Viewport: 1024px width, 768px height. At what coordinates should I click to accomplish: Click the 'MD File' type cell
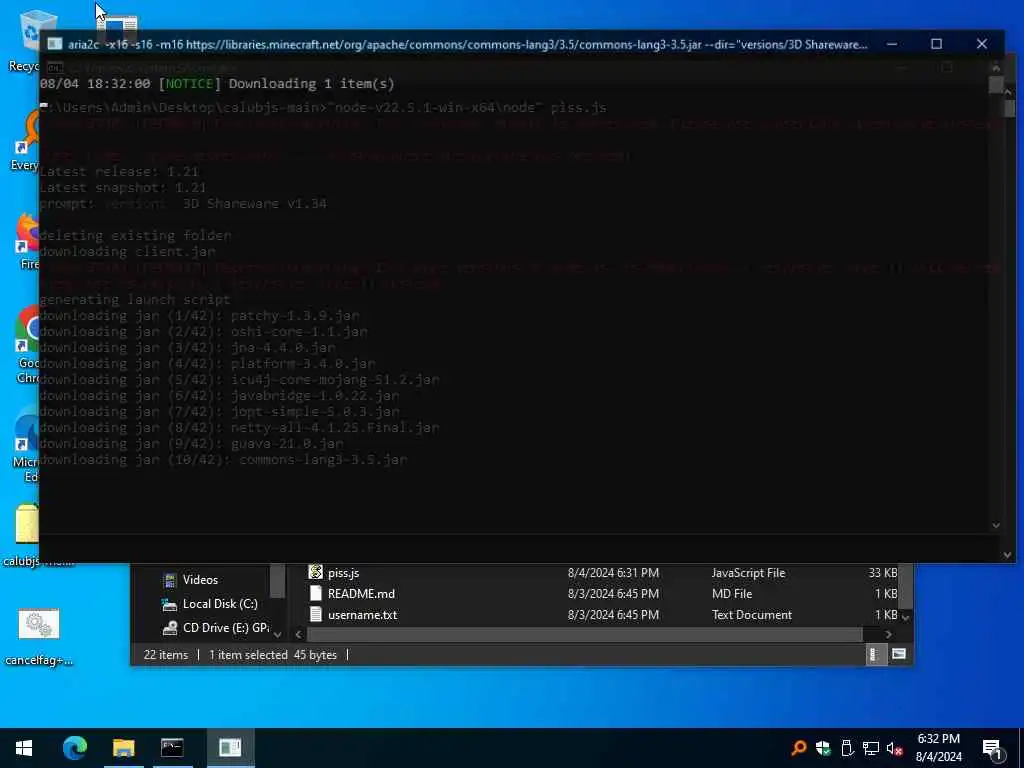731,594
